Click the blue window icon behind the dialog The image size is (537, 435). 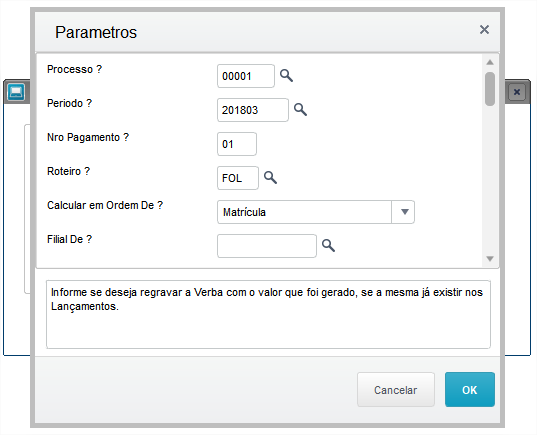(x=16, y=92)
